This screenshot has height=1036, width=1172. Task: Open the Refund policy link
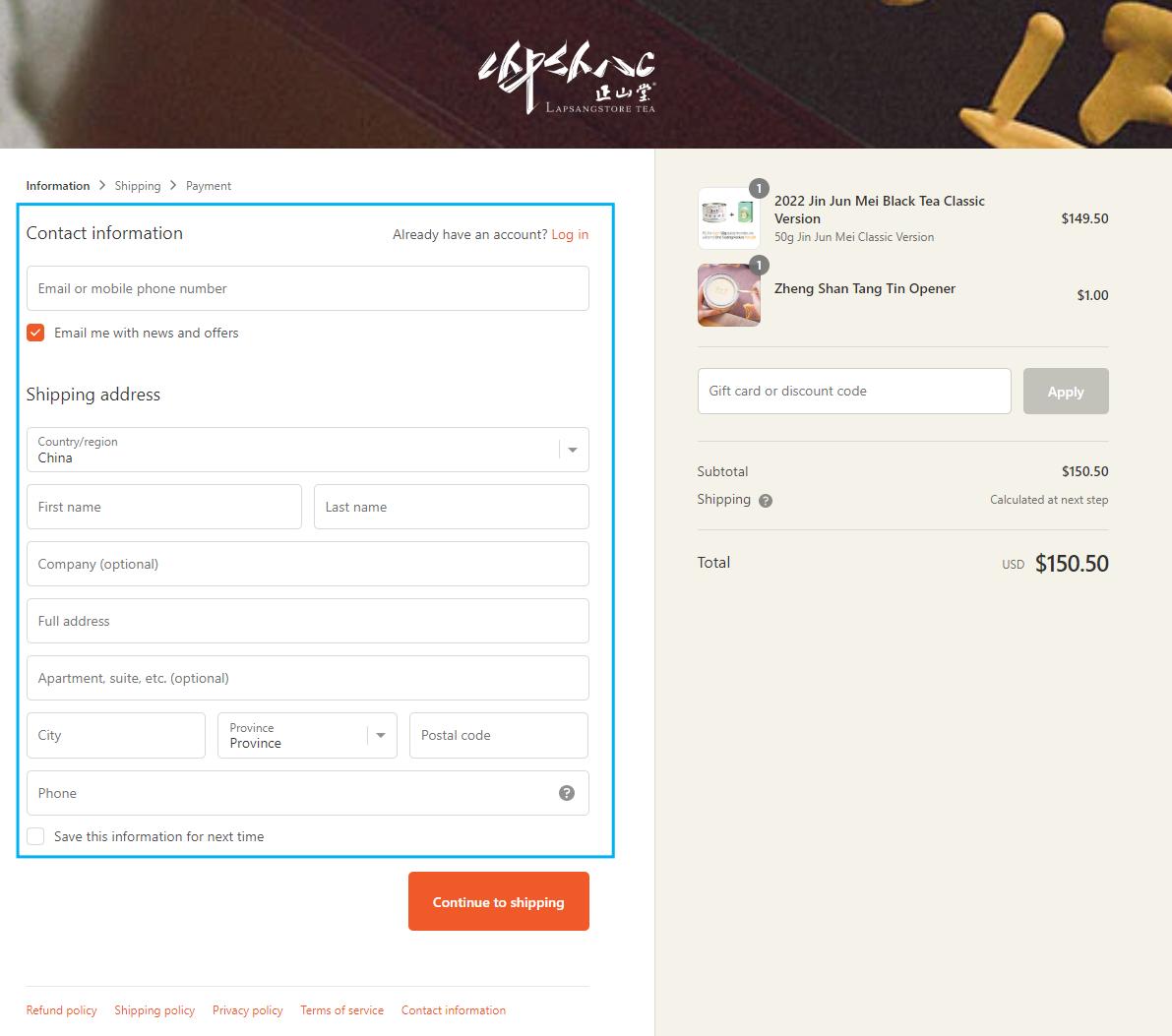coord(61,1010)
